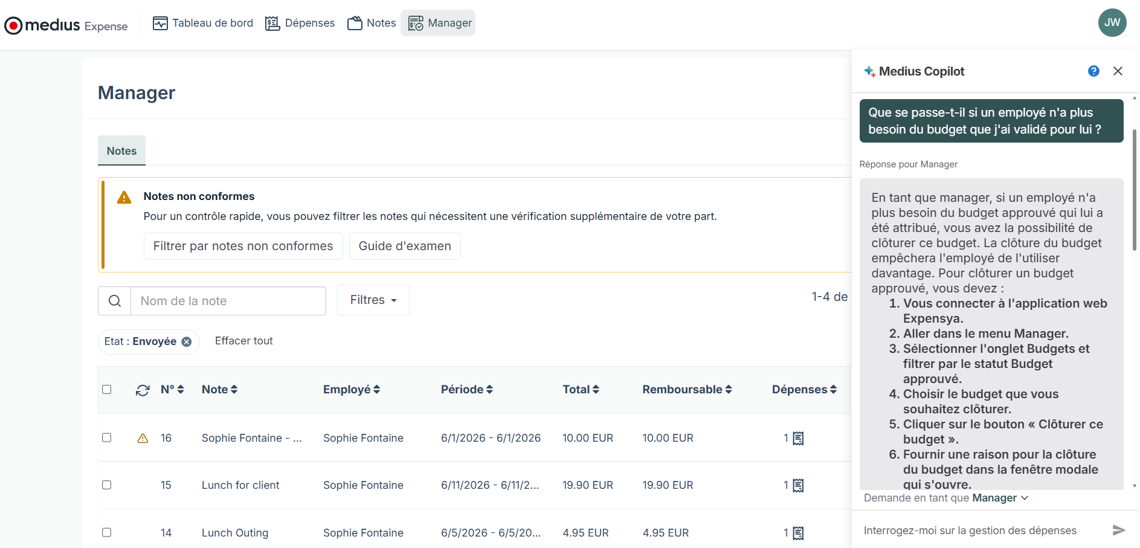This screenshot has height=548, width=1140.
Task: Sort by the Période column
Action: point(467,390)
